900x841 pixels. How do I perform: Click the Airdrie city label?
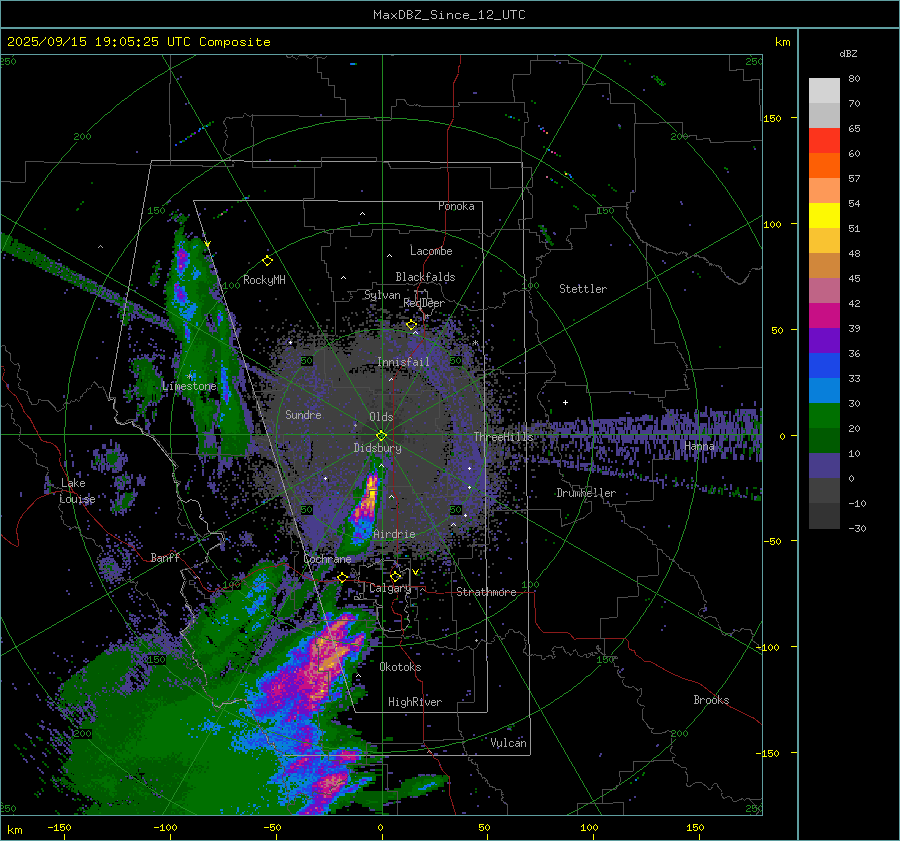pyautogui.click(x=394, y=534)
